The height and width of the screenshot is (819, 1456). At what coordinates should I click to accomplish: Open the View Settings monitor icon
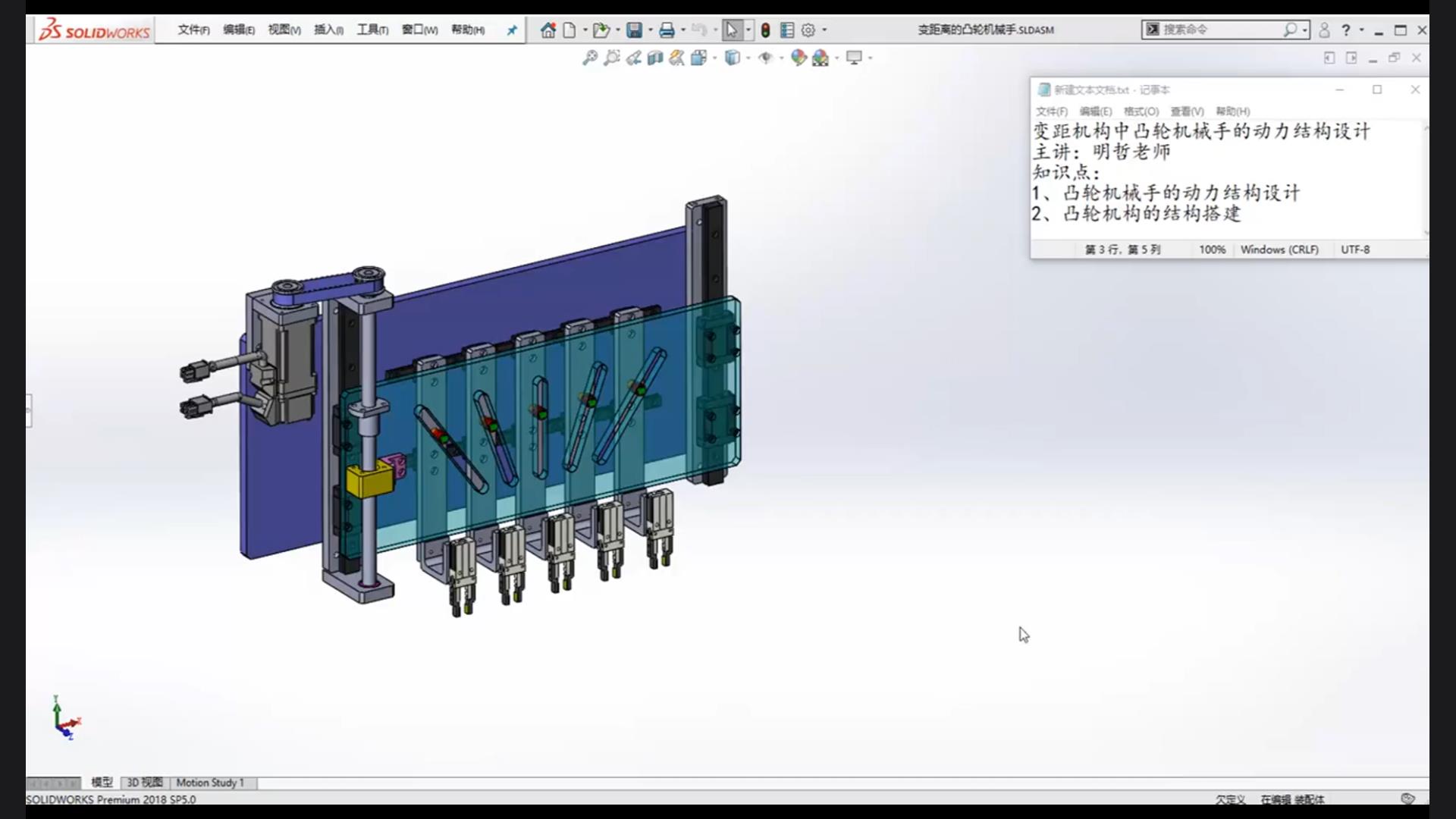[x=854, y=58]
